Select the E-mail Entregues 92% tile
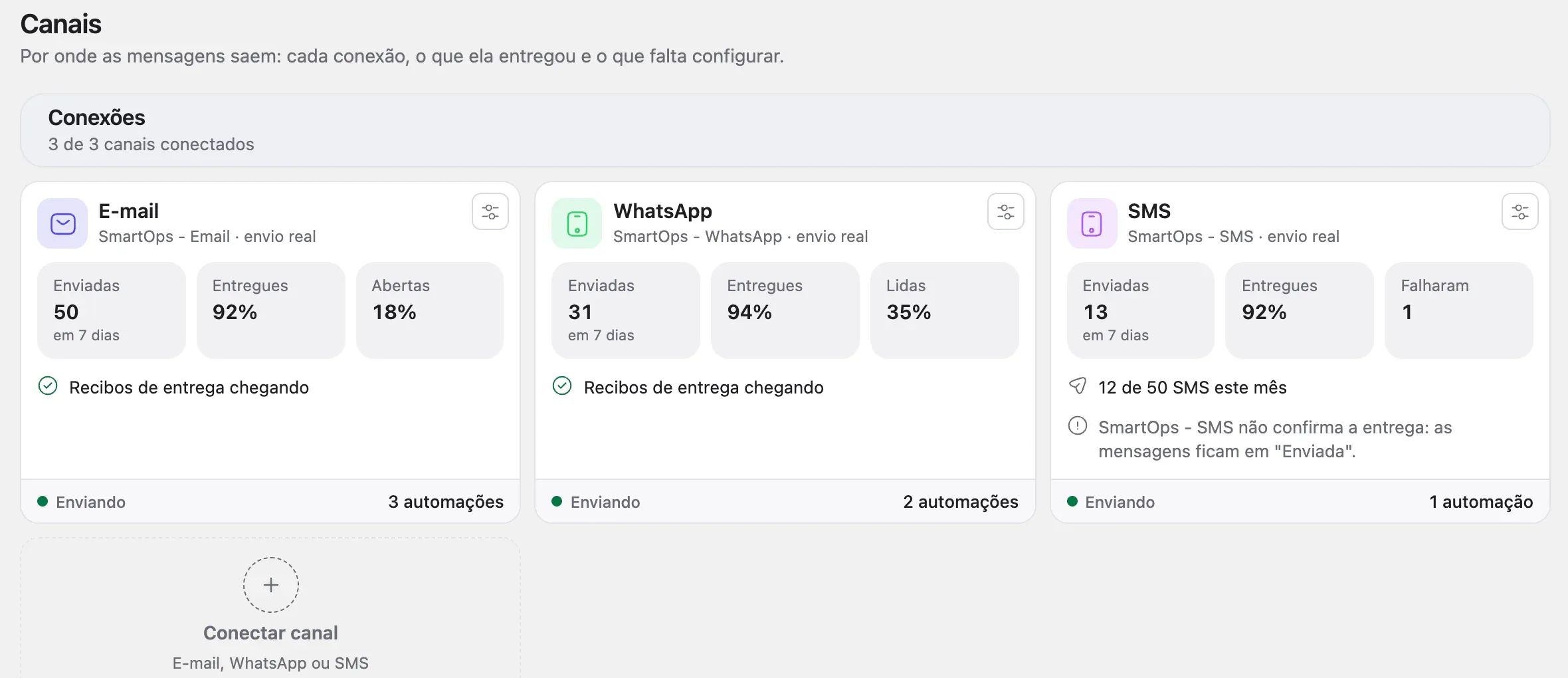The image size is (1568, 678). pos(270,310)
